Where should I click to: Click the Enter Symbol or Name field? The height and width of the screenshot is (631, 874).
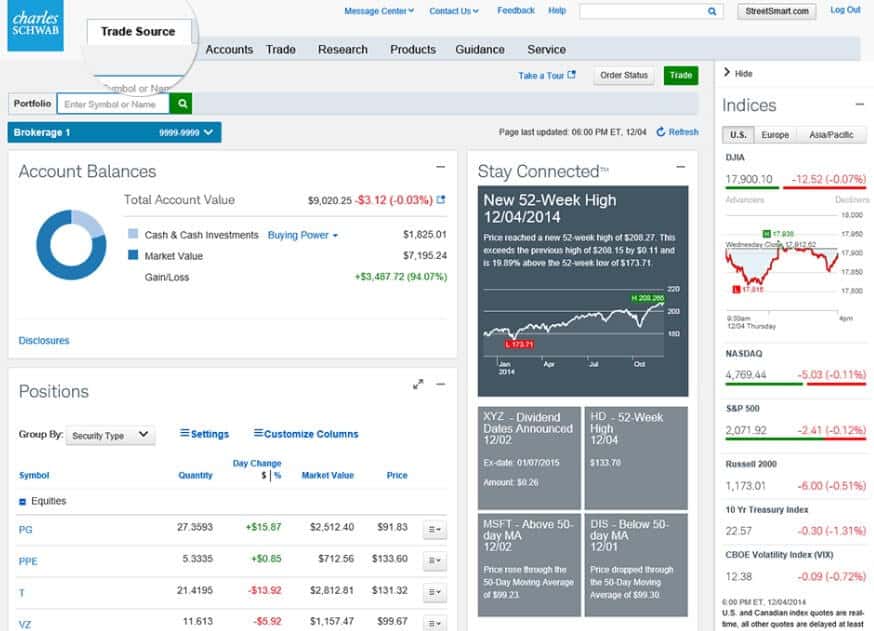coord(114,104)
